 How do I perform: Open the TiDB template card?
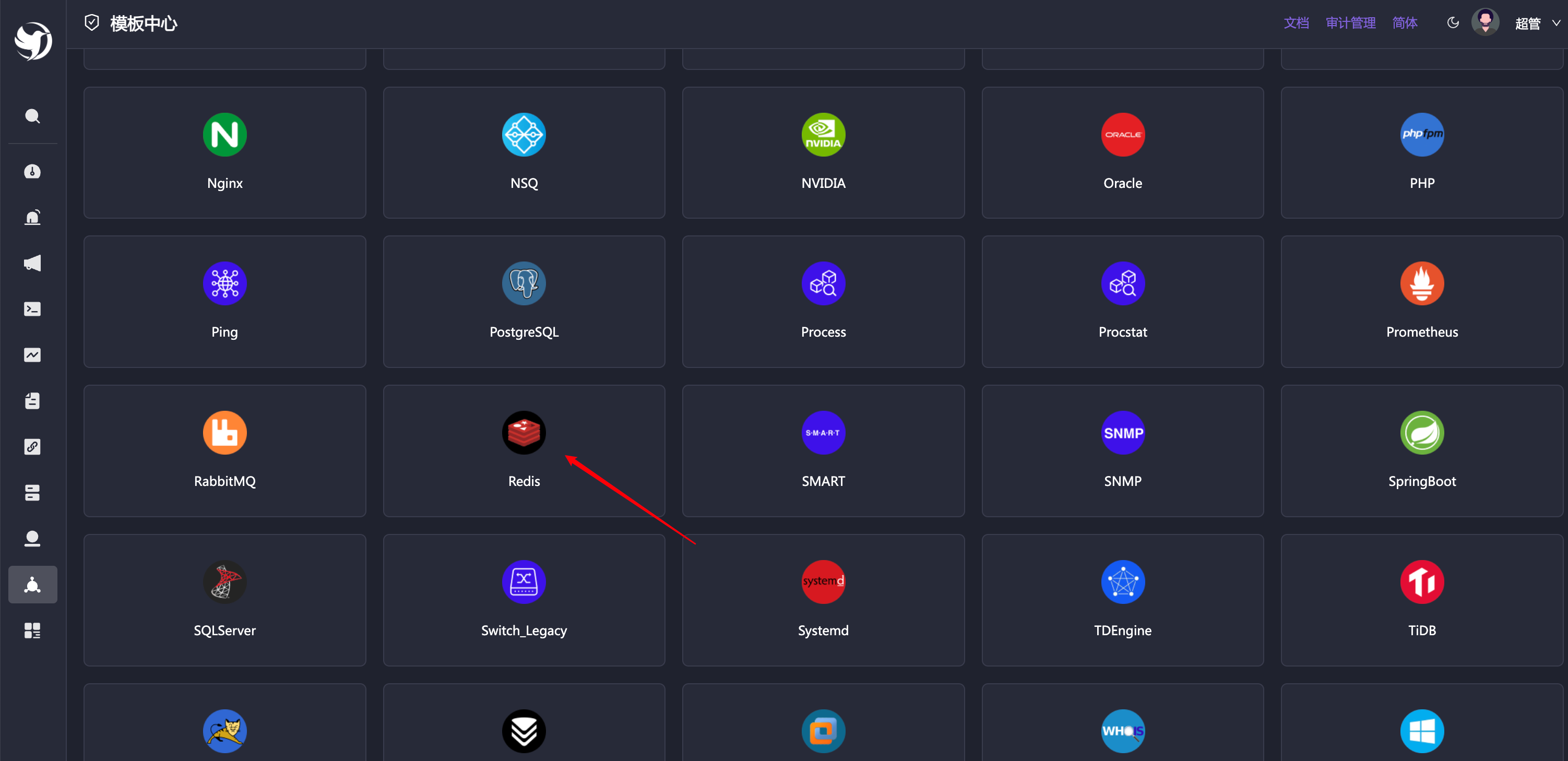(x=1421, y=600)
